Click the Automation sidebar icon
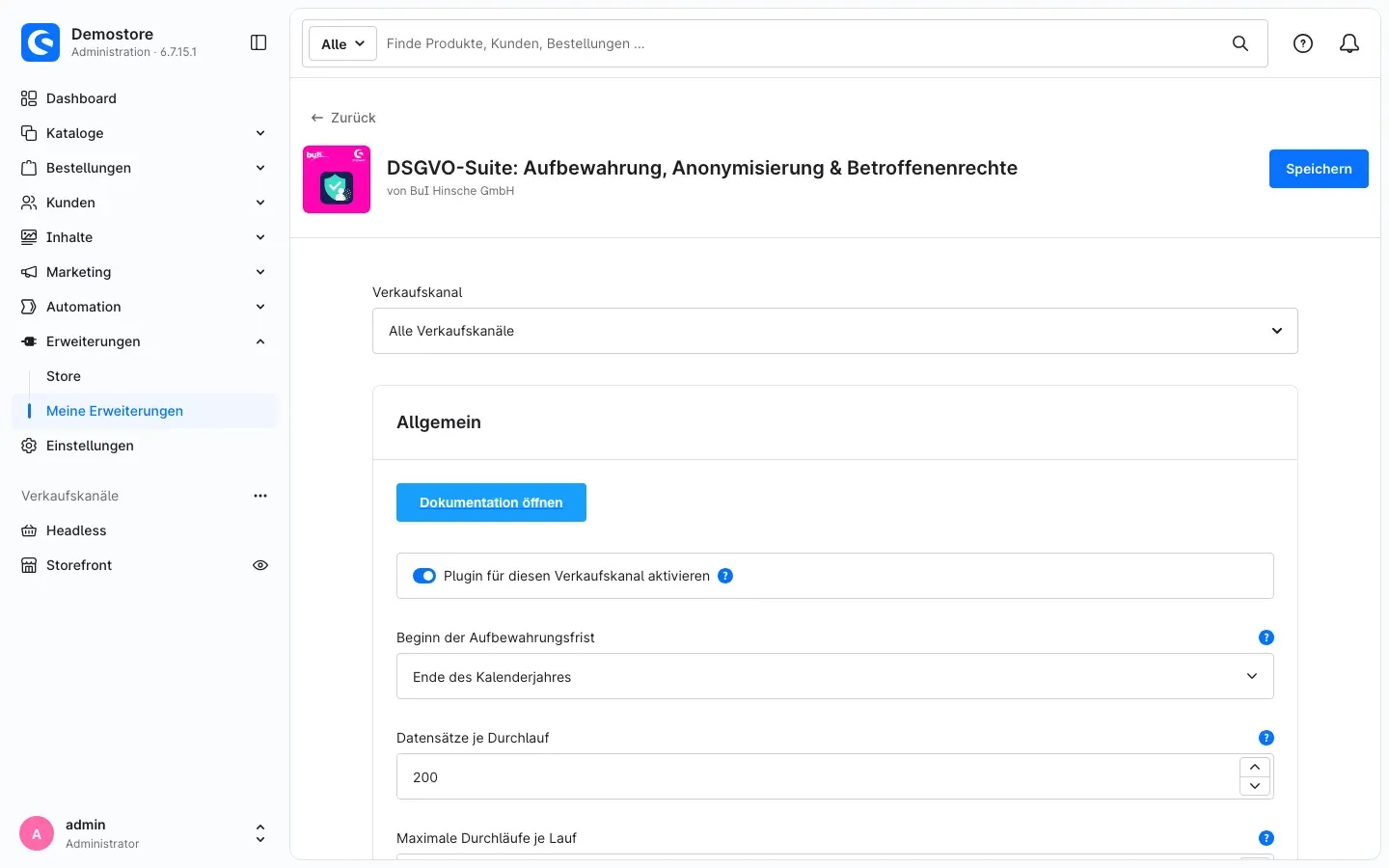The width and height of the screenshot is (1389, 868). pyautogui.click(x=29, y=307)
